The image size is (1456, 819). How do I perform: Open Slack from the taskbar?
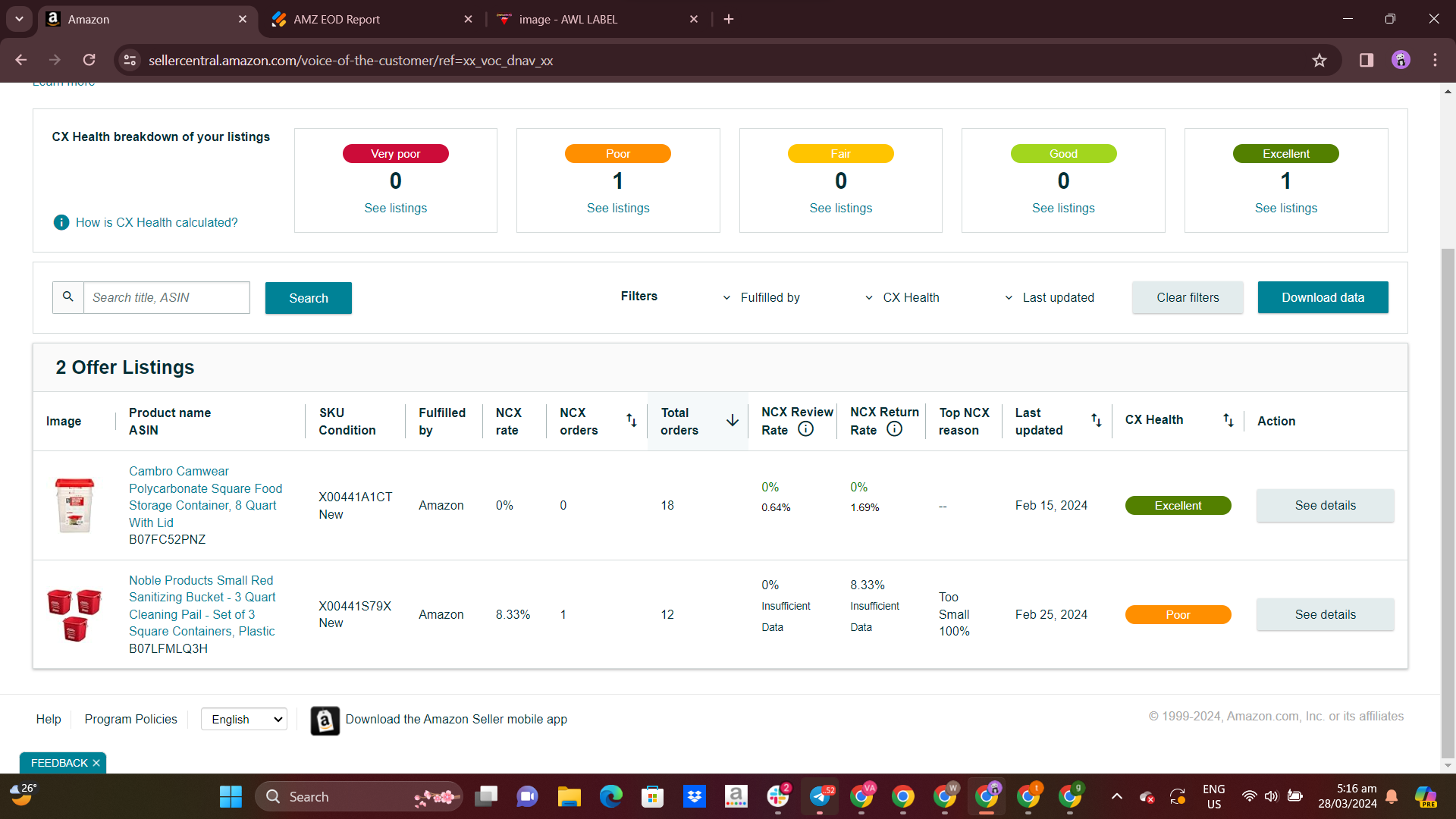(x=778, y=796)
